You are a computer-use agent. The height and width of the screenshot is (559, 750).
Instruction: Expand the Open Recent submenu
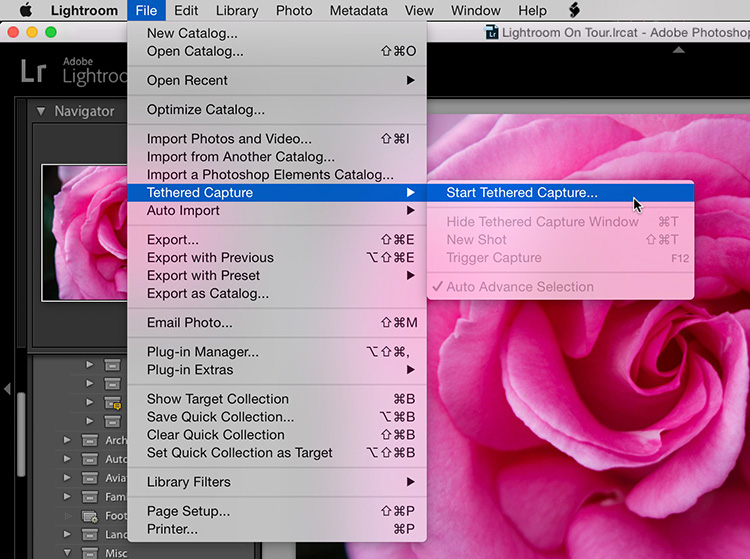point(277,80)
